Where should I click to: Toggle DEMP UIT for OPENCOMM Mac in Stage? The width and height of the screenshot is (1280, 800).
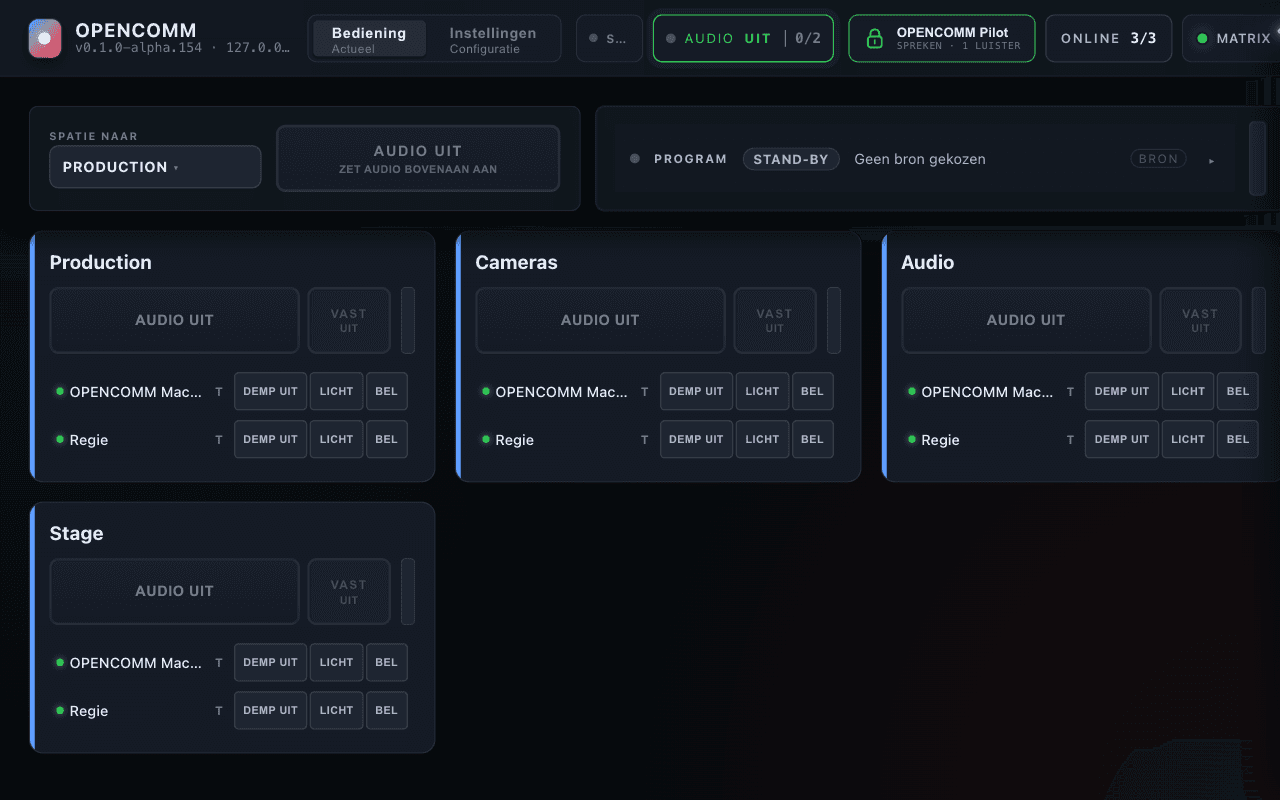pos(270,662)
